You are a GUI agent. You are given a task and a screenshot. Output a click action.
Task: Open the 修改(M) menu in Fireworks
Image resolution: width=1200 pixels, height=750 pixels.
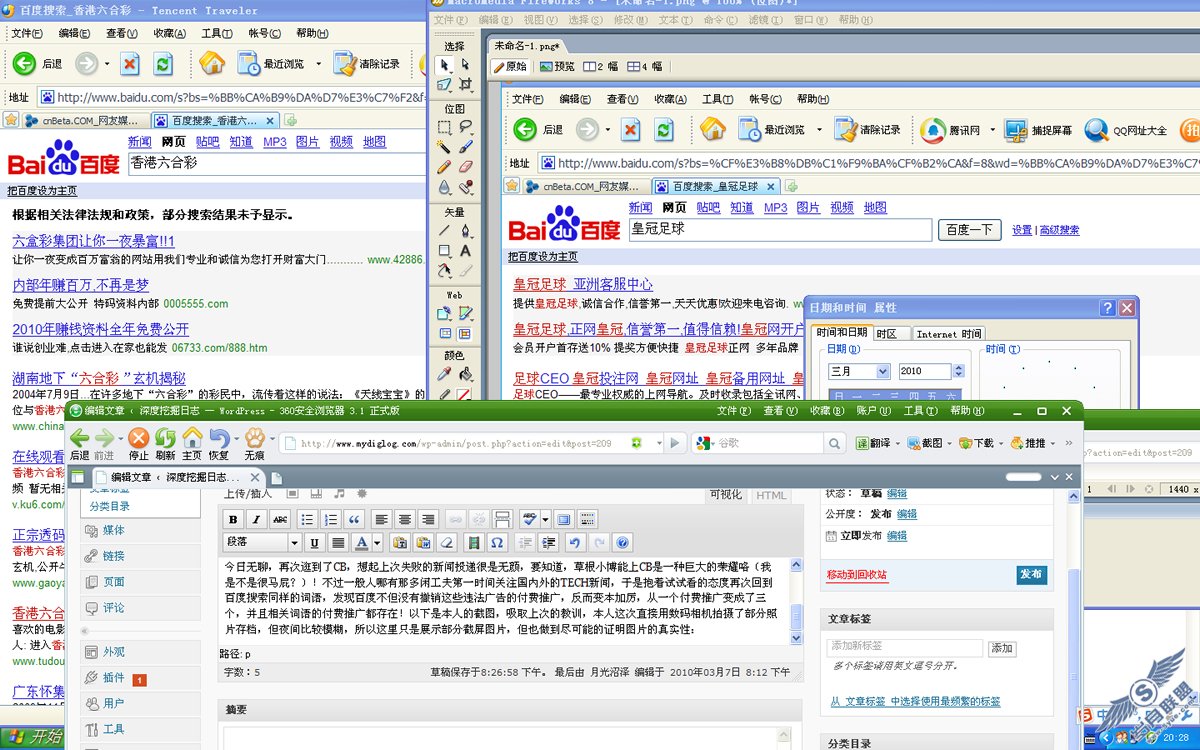pyautogui.click(x=631, y=20)
